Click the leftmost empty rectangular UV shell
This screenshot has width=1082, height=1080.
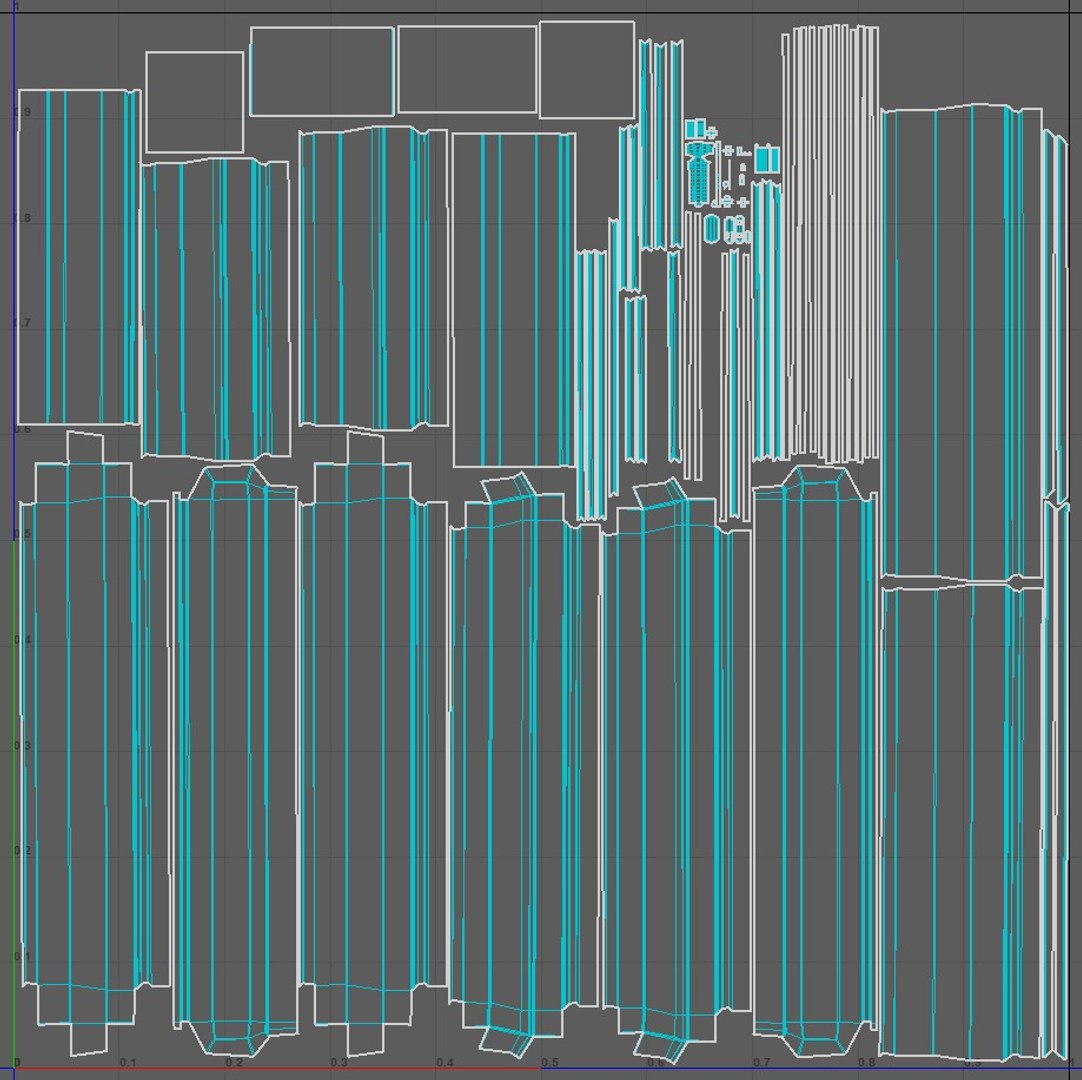[x=195, y=102]
